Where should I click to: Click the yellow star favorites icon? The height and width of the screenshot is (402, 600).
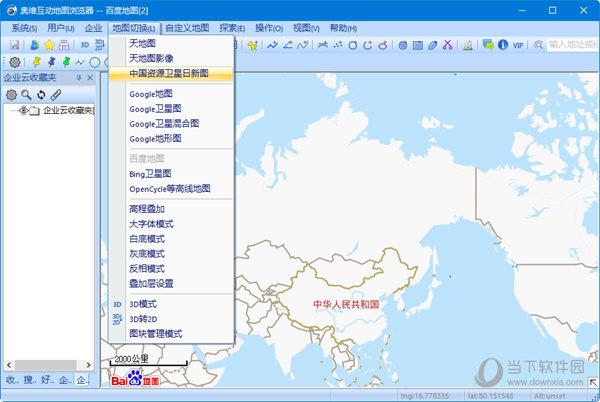tap(49, 45)
